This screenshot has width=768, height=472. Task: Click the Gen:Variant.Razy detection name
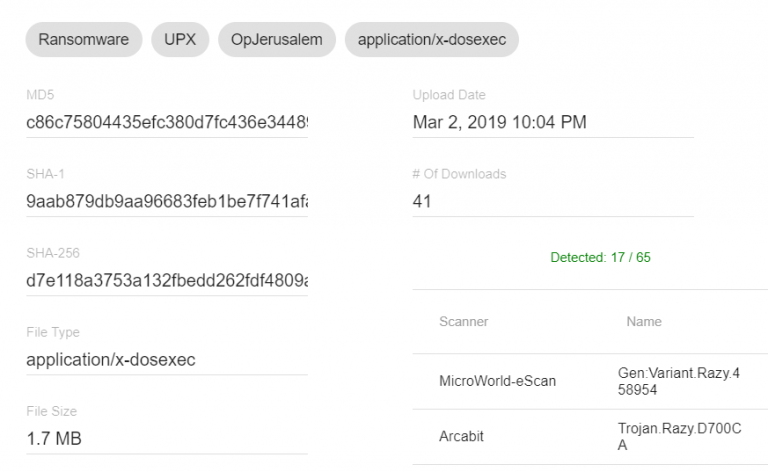tap(664, 381)
